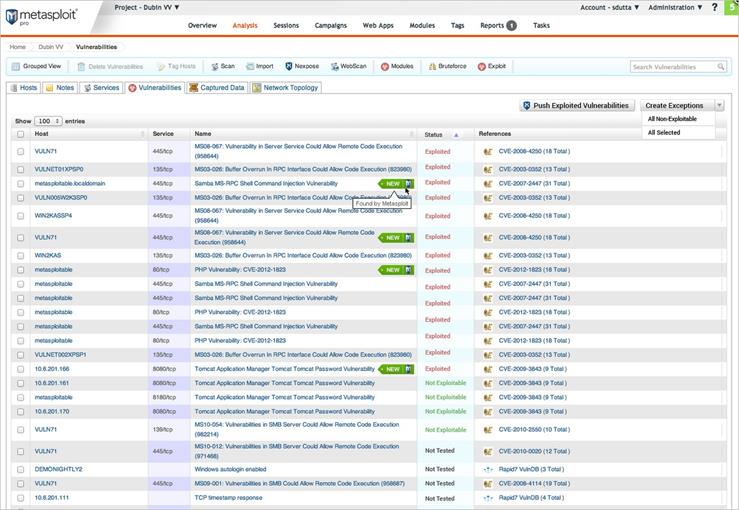Click the Scan toolbar icon
This screenshot has width=739, height=510.
(x=221, y=66)
